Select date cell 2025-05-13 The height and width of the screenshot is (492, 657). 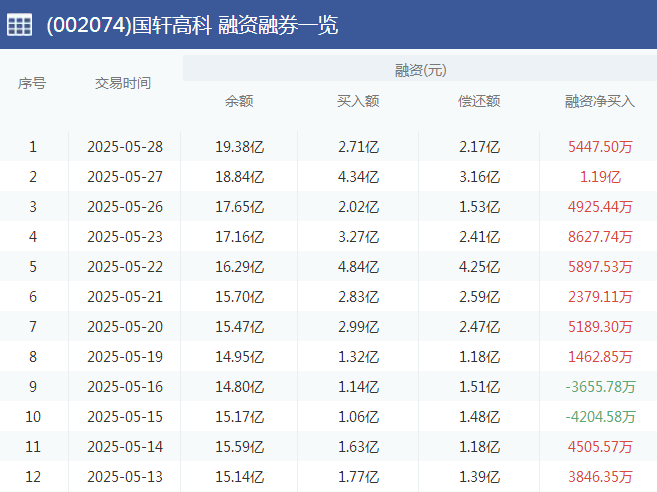click(125, 477)
